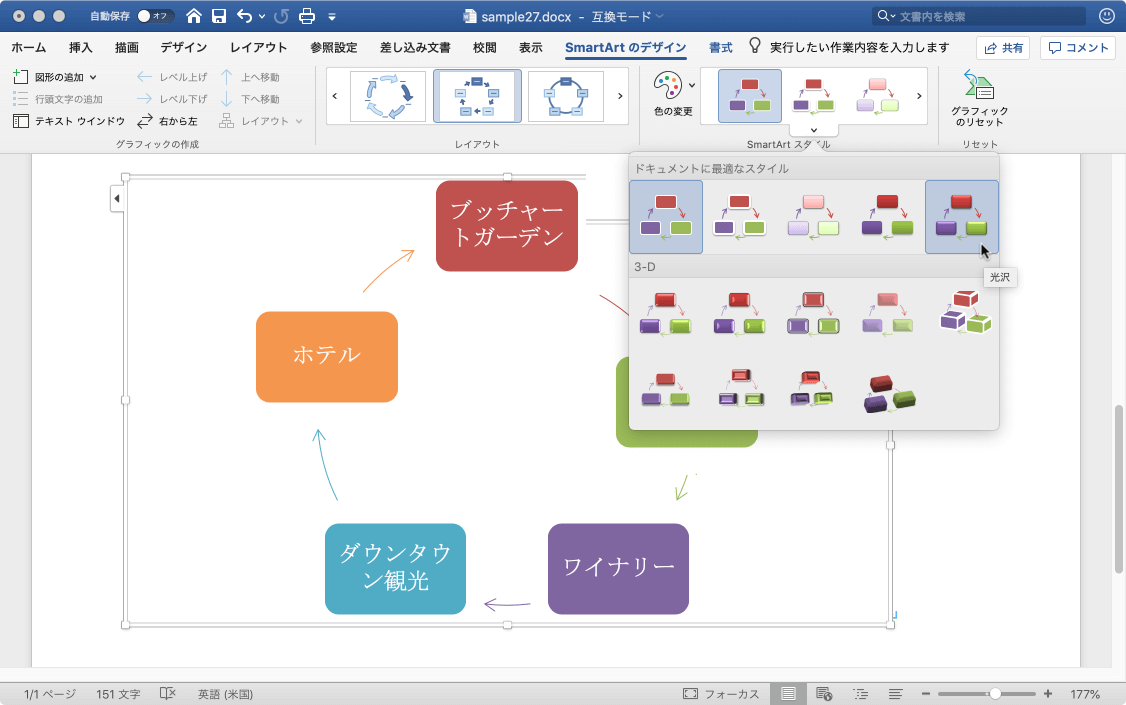The width and height of the screenshot is (1126, 705).
Task: Switch to the 挿入 tab
Action: [80, 47]
